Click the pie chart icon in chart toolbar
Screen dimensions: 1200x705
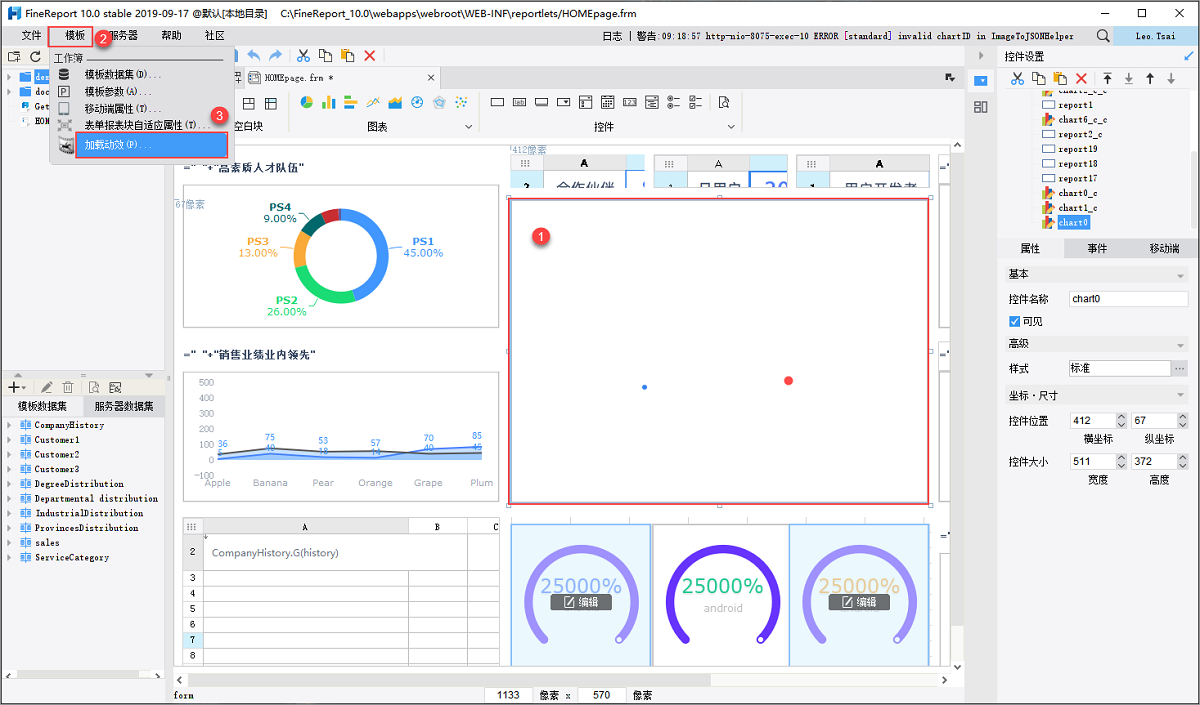click(x=306, y=102)
